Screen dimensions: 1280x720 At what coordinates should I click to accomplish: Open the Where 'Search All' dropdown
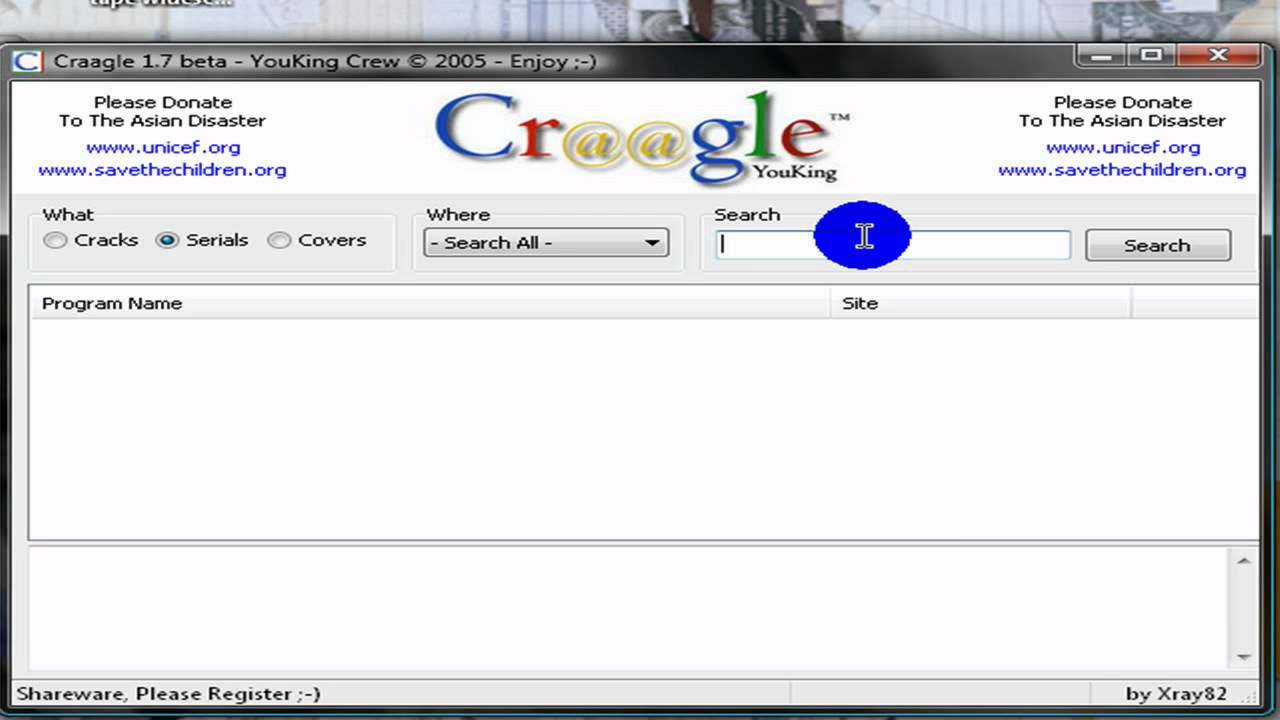546,243
